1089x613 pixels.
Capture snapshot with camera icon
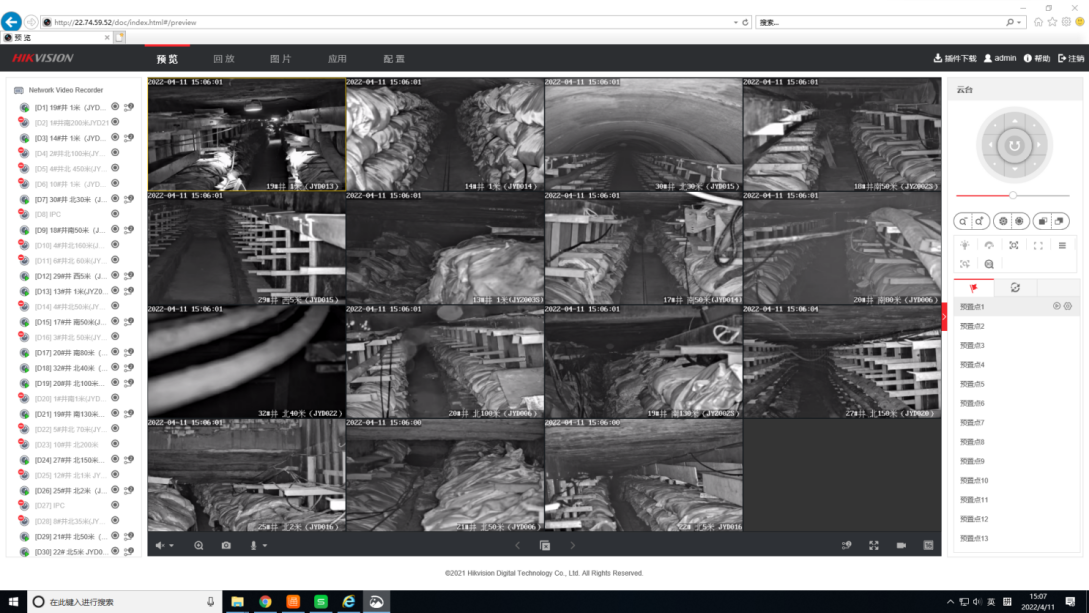(226, 546)
